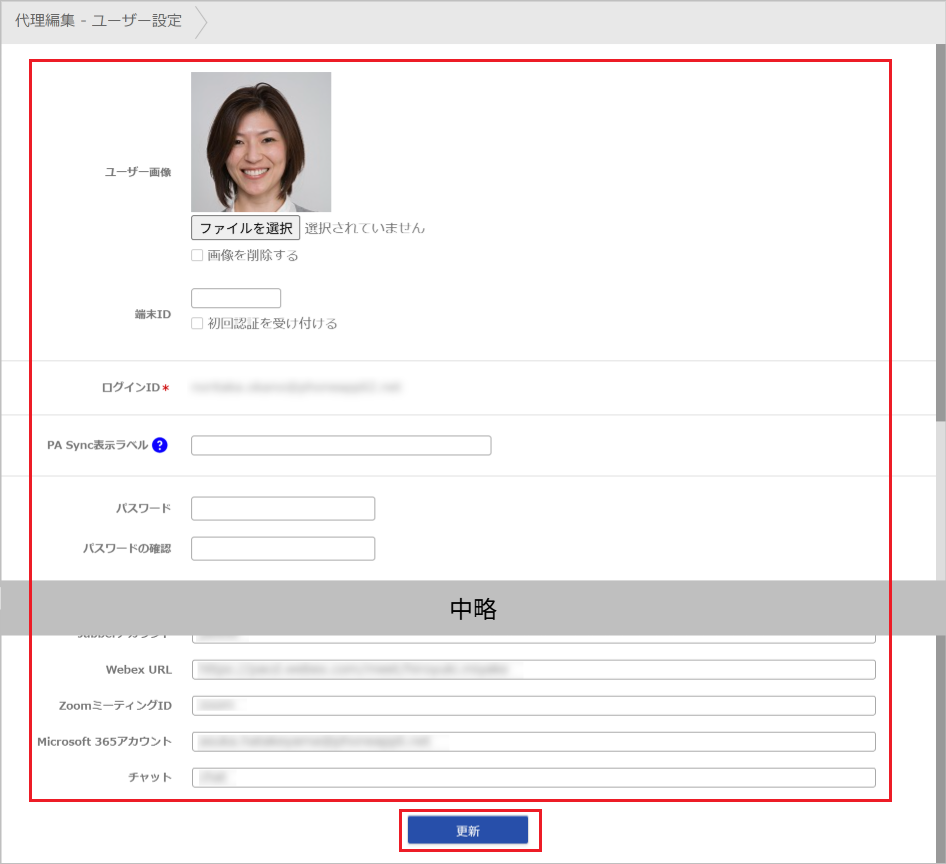Focus the ZoomミーティングID field

(534, 706)
